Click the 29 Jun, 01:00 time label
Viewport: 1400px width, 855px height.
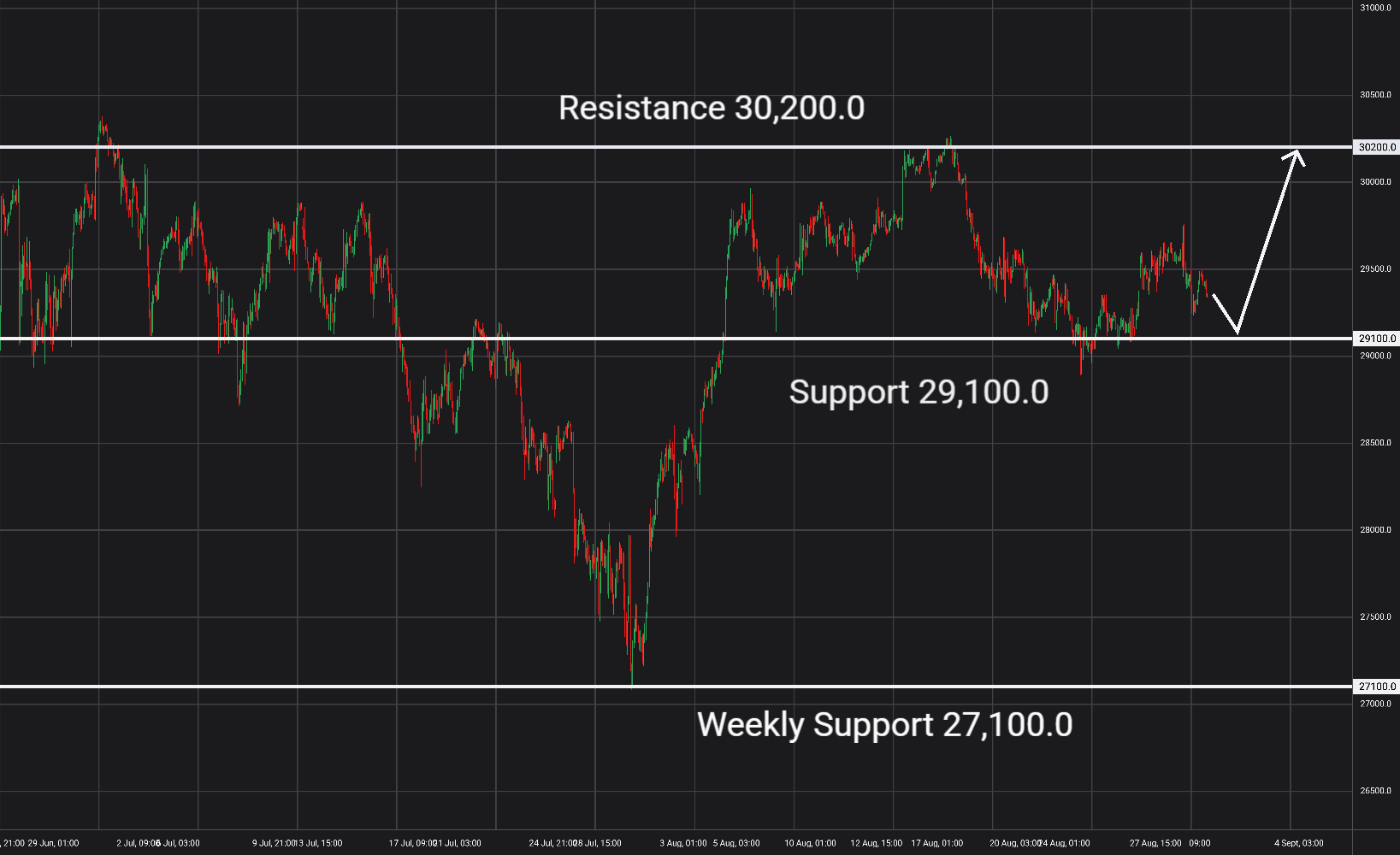[x=53, y=843]
